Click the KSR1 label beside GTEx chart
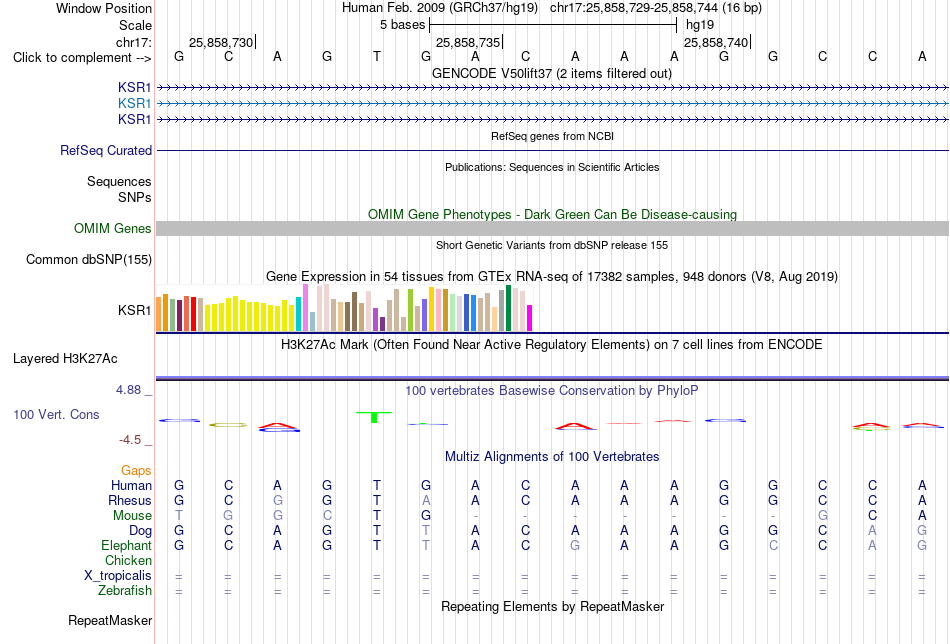The width and height of the screenshot is (950, 644). tap(135, 310)
